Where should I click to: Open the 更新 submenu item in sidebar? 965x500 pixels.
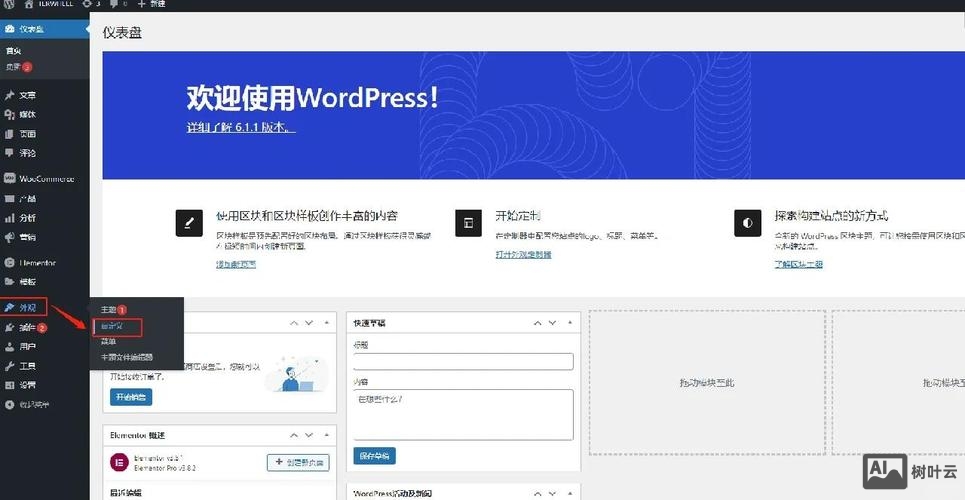(18, 67)
